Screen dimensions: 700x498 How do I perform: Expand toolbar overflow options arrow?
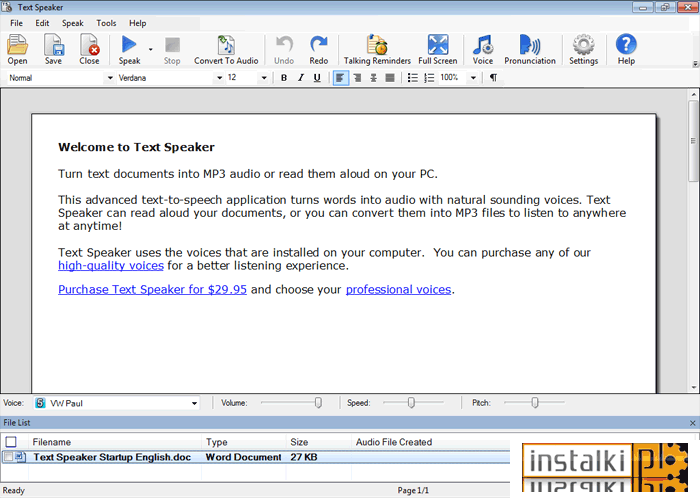695,64
